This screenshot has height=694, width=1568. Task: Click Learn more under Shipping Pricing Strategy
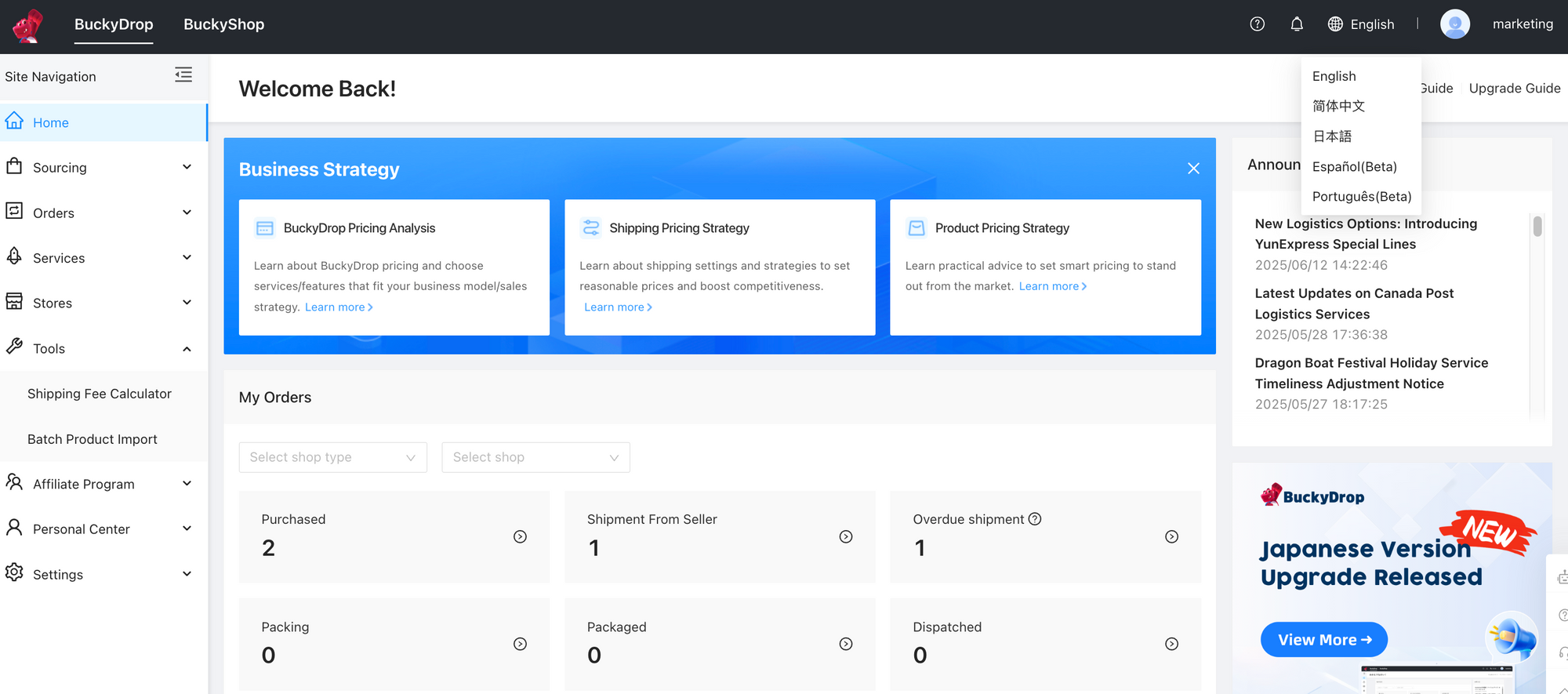click(x=618, y=307)
